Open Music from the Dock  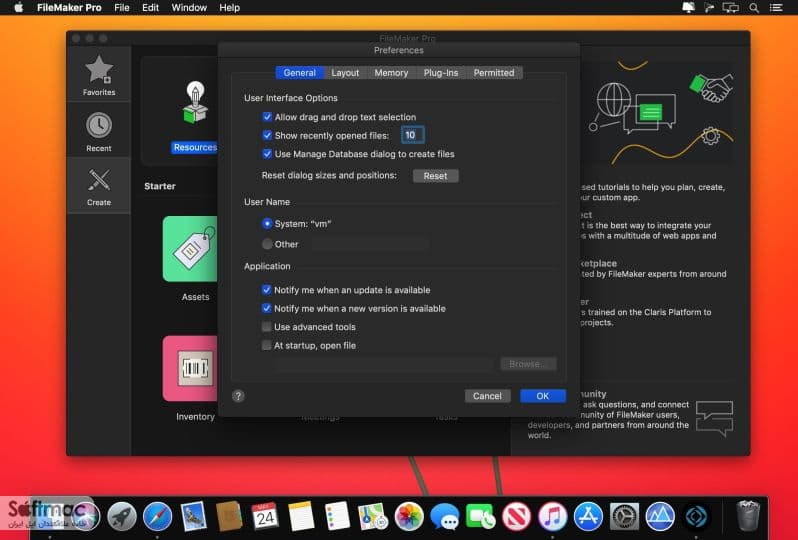[x=553, y=516]
